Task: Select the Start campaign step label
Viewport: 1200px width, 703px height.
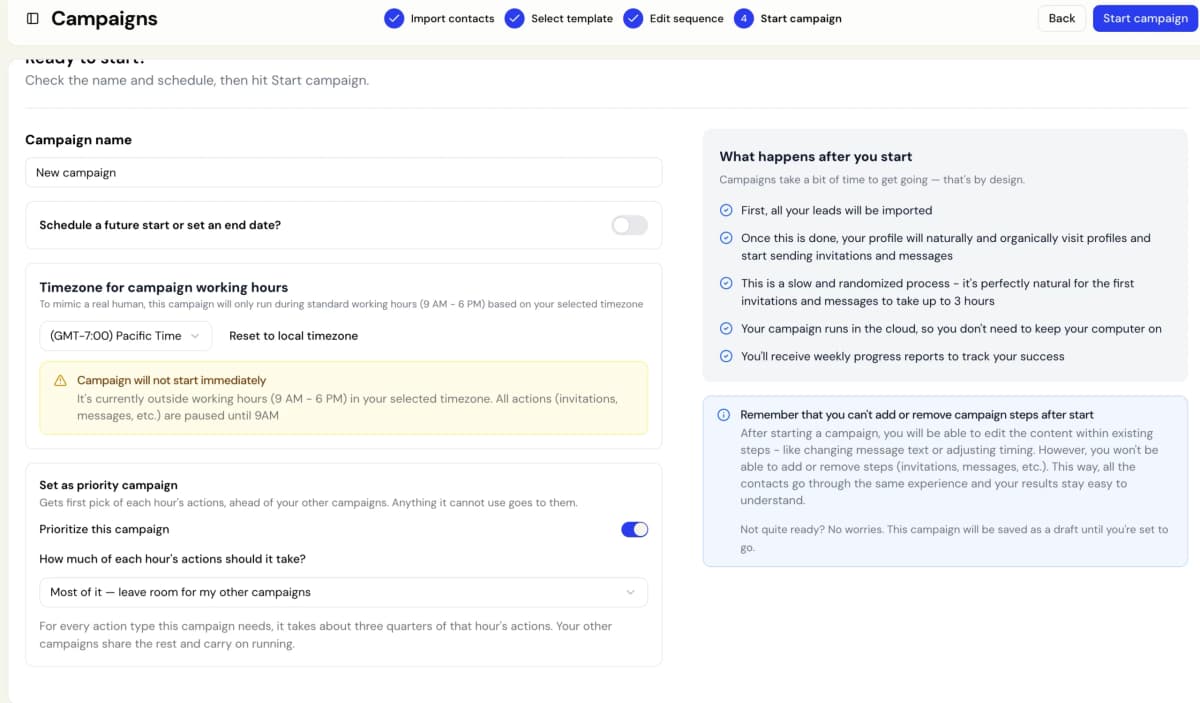Action: point(801,18)
